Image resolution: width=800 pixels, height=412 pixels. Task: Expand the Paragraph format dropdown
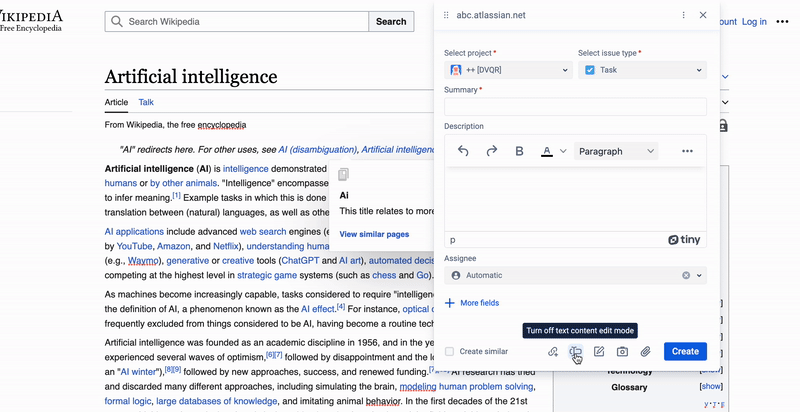point(616,151)
